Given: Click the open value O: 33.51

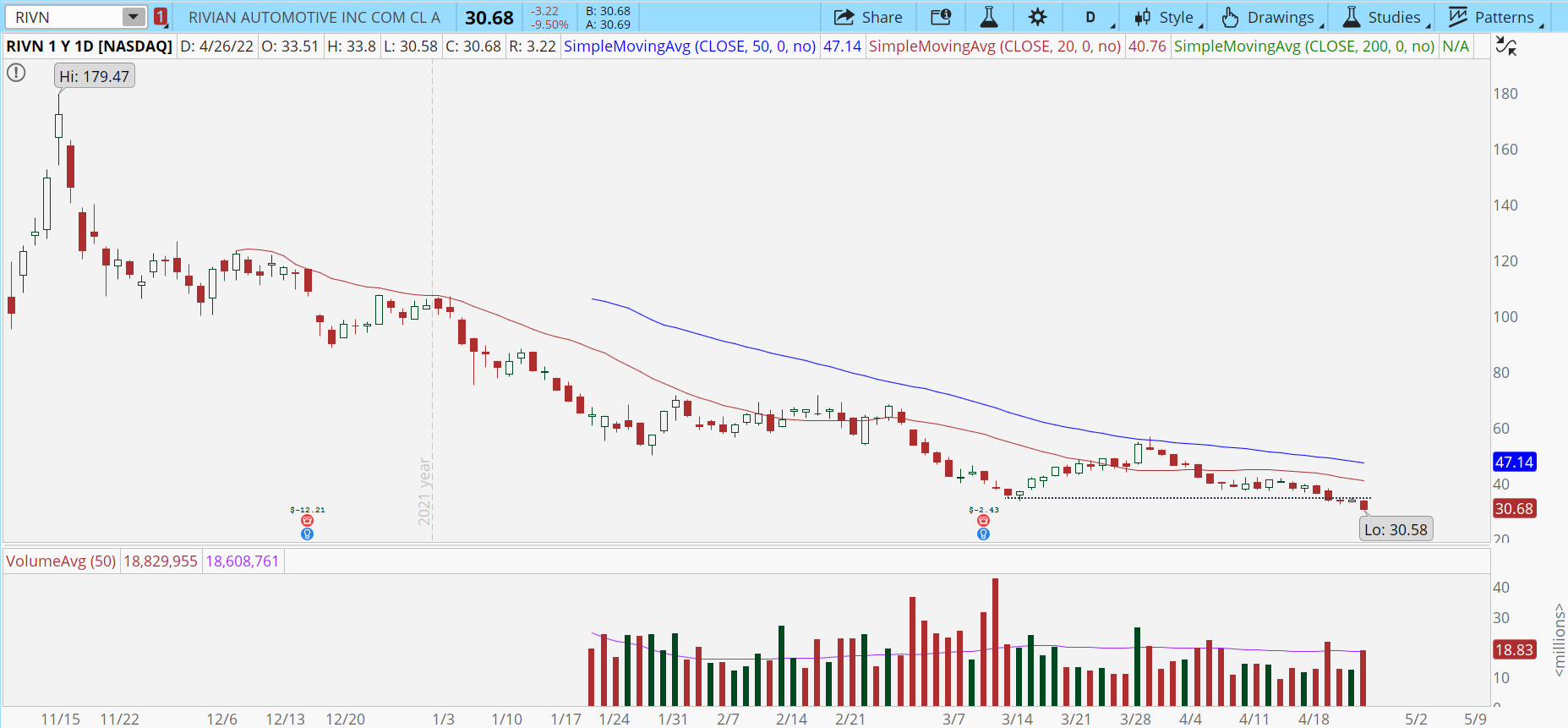Looking at the screenshot, I should (290, 47).
